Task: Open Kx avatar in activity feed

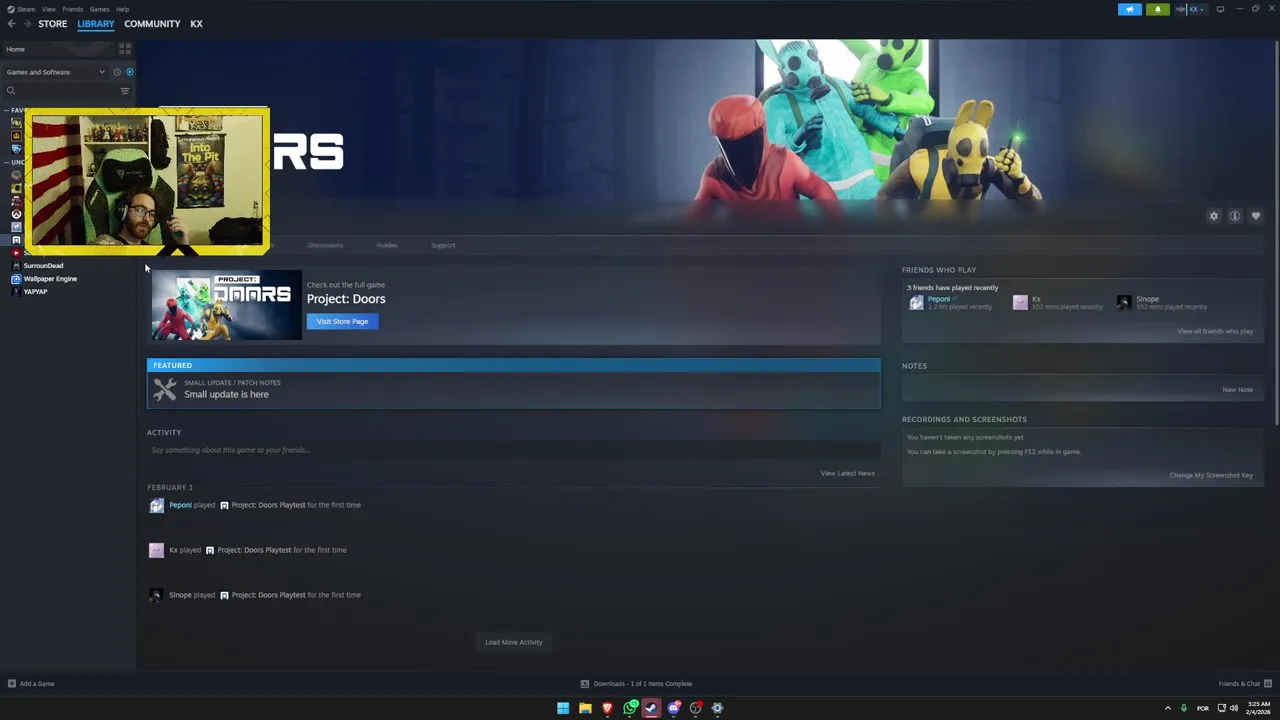Action: [156, 550]
